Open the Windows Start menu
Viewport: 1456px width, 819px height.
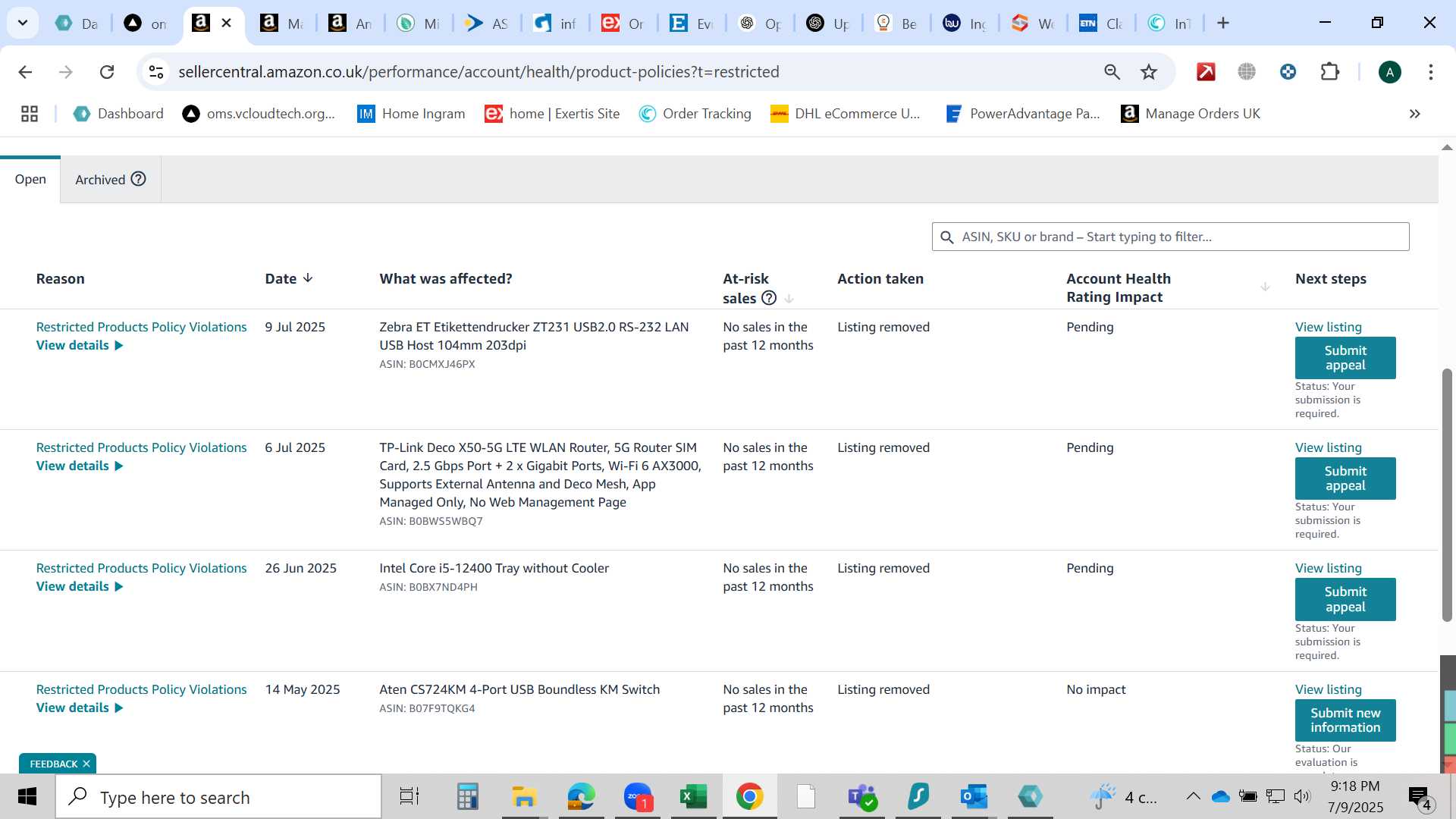click(27, 796)
